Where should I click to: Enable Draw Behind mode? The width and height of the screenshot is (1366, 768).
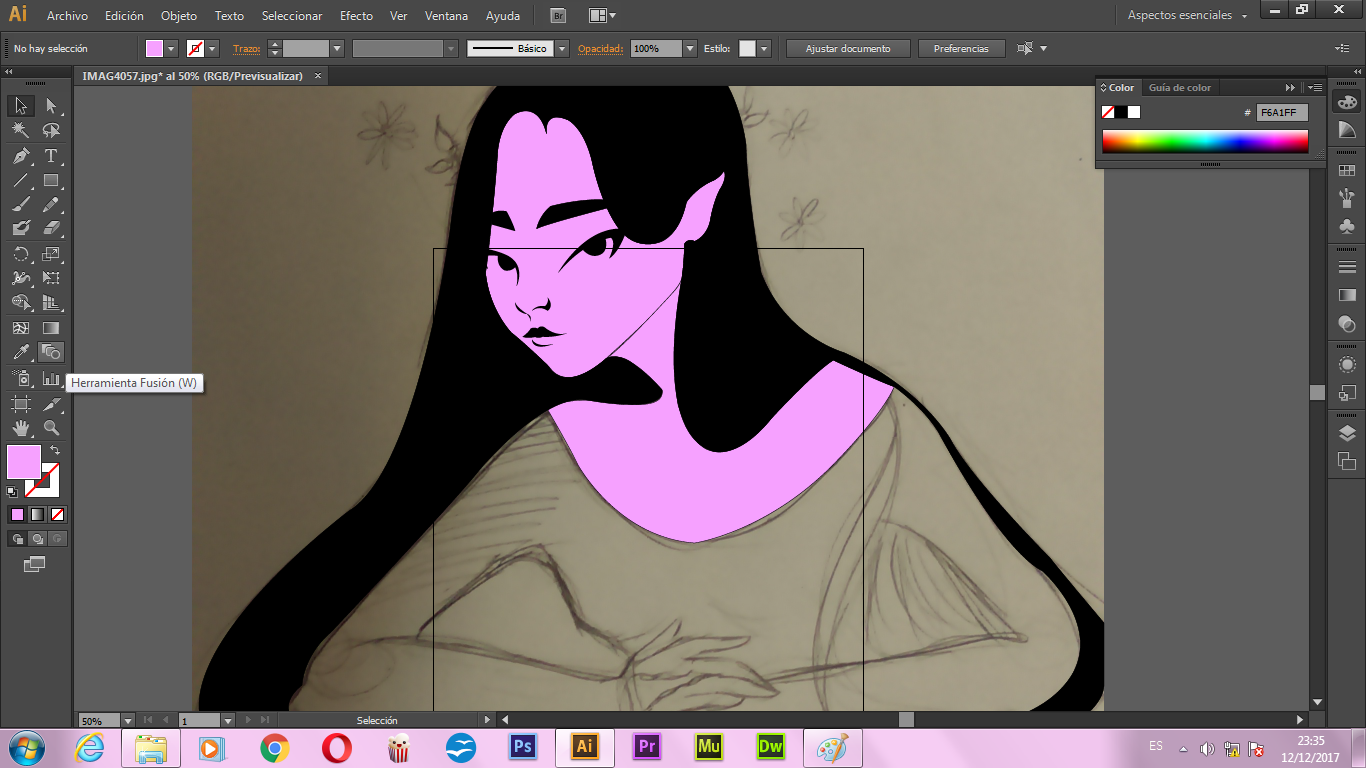37,538
